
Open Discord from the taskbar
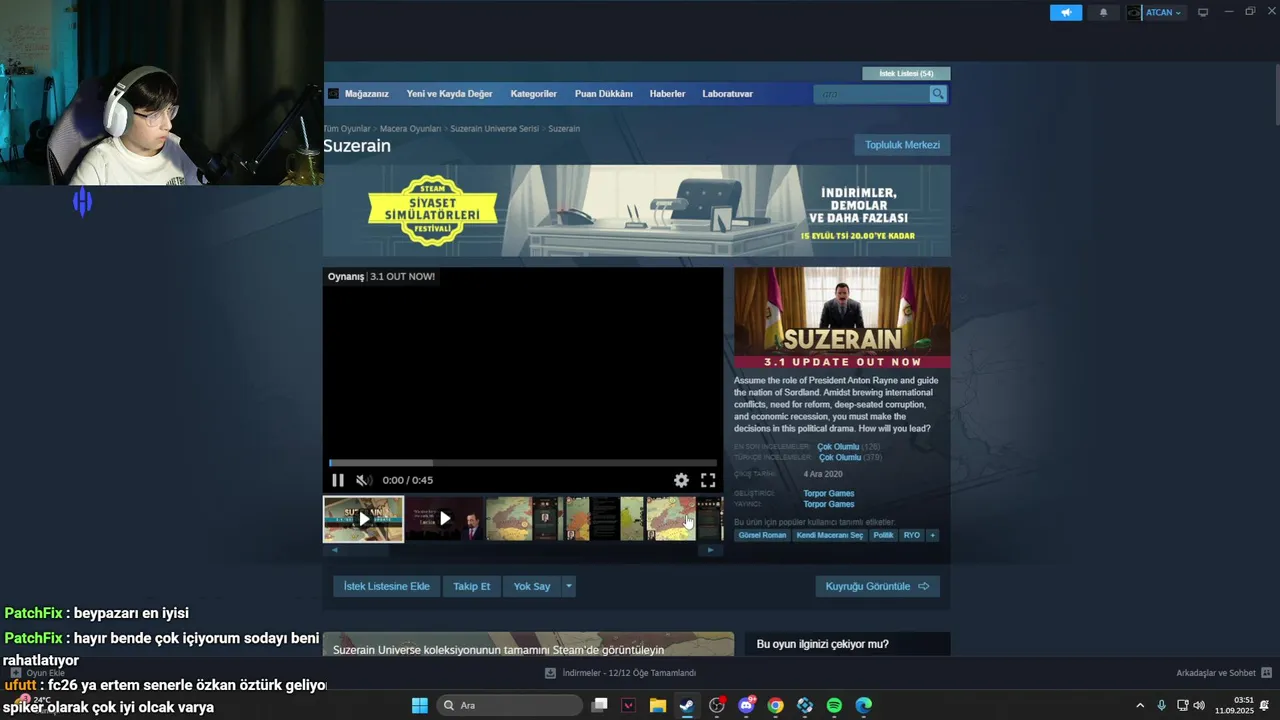(746, 705)
